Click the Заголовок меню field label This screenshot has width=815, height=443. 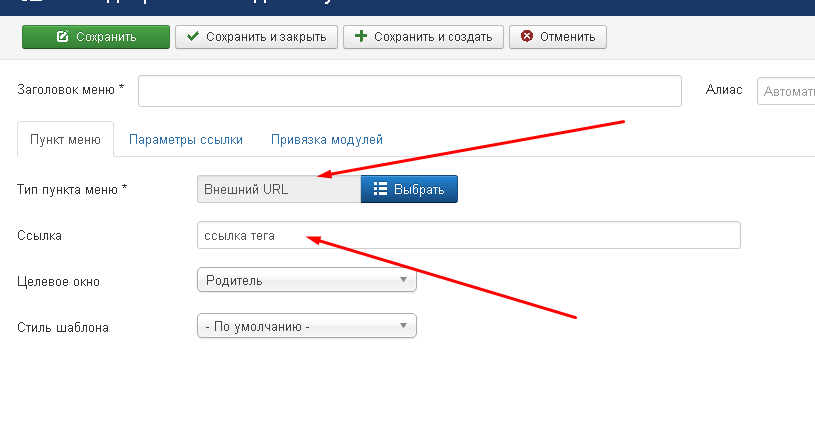click(x=70, y=89)
